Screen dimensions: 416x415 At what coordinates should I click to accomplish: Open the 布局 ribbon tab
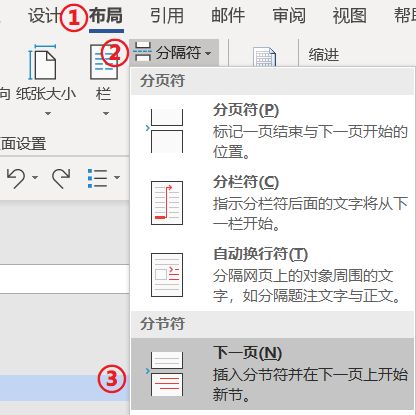point(106,16)
